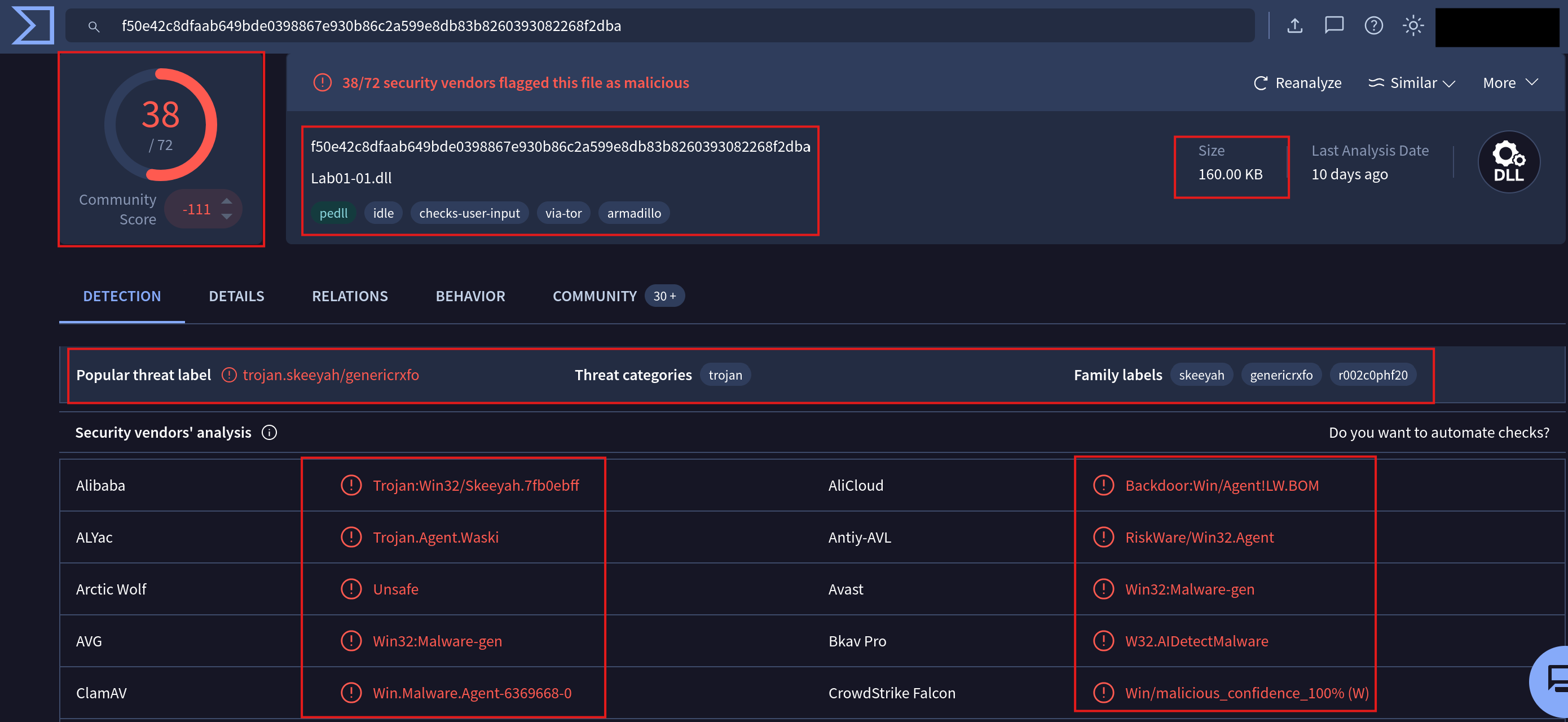Click the alert icon in the ALYac row

click(x=351, y=537)
